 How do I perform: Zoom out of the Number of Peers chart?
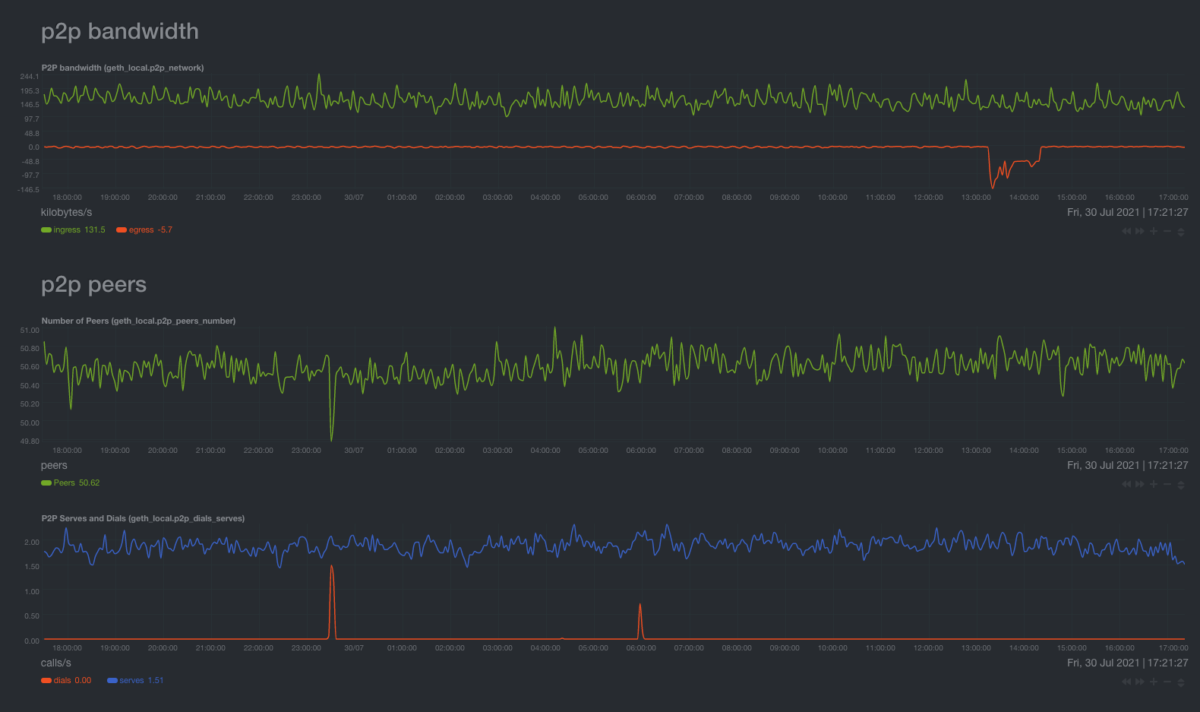pos(1168,483)
